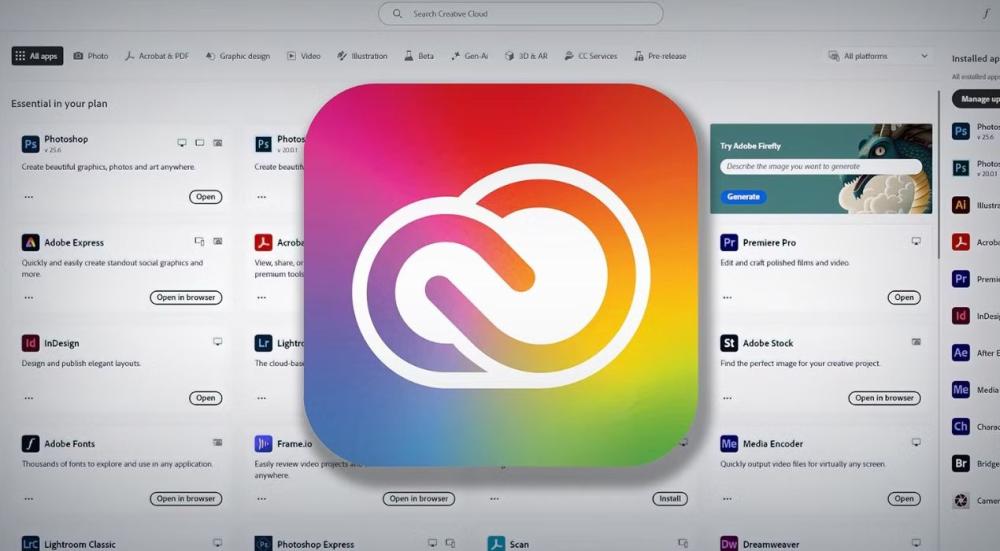Screen dimensions: 1000x551
Task: Click Bridge icon in installed apps sidebar
Action: [960, 464]
